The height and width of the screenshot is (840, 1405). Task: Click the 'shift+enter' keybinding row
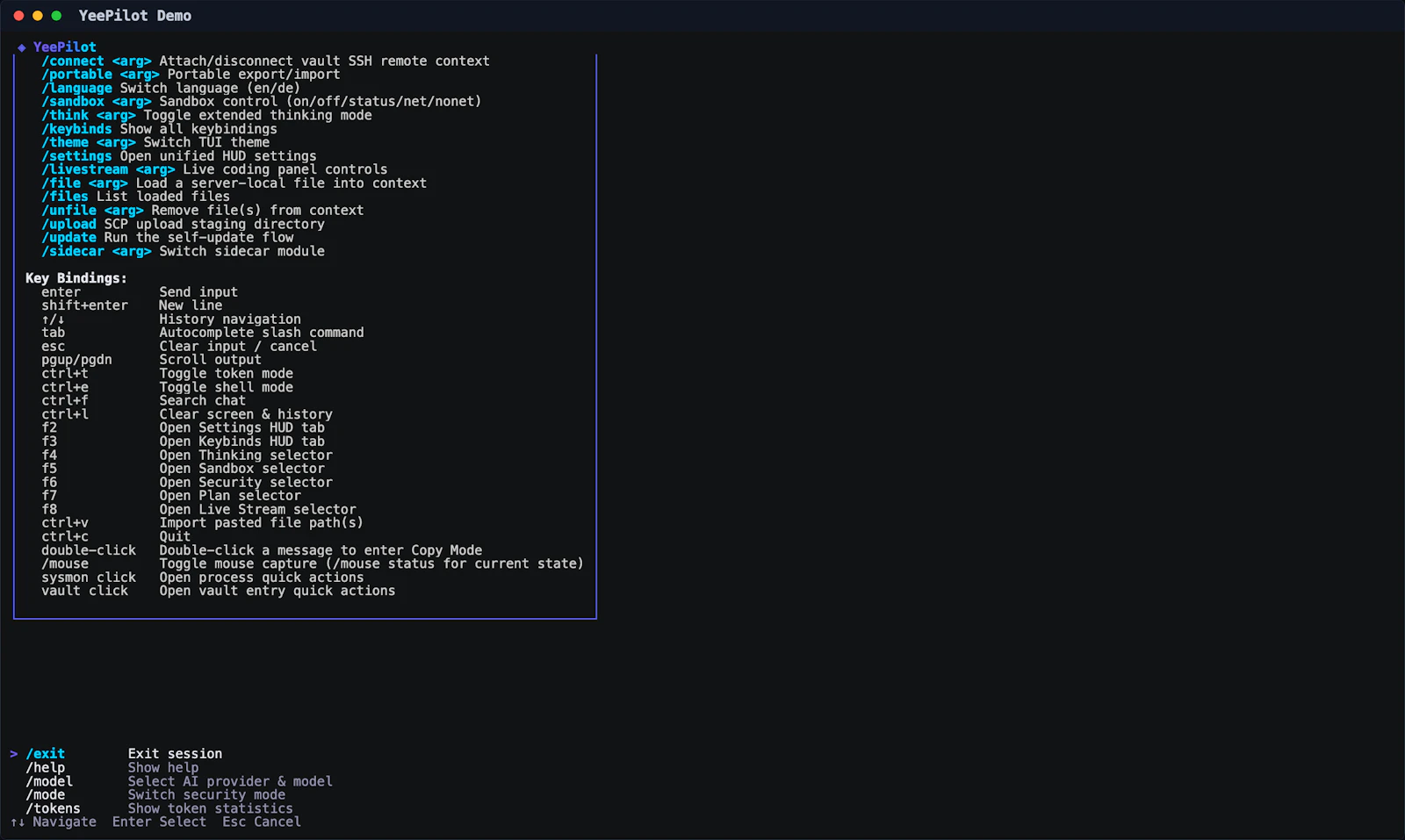(132, 305)
